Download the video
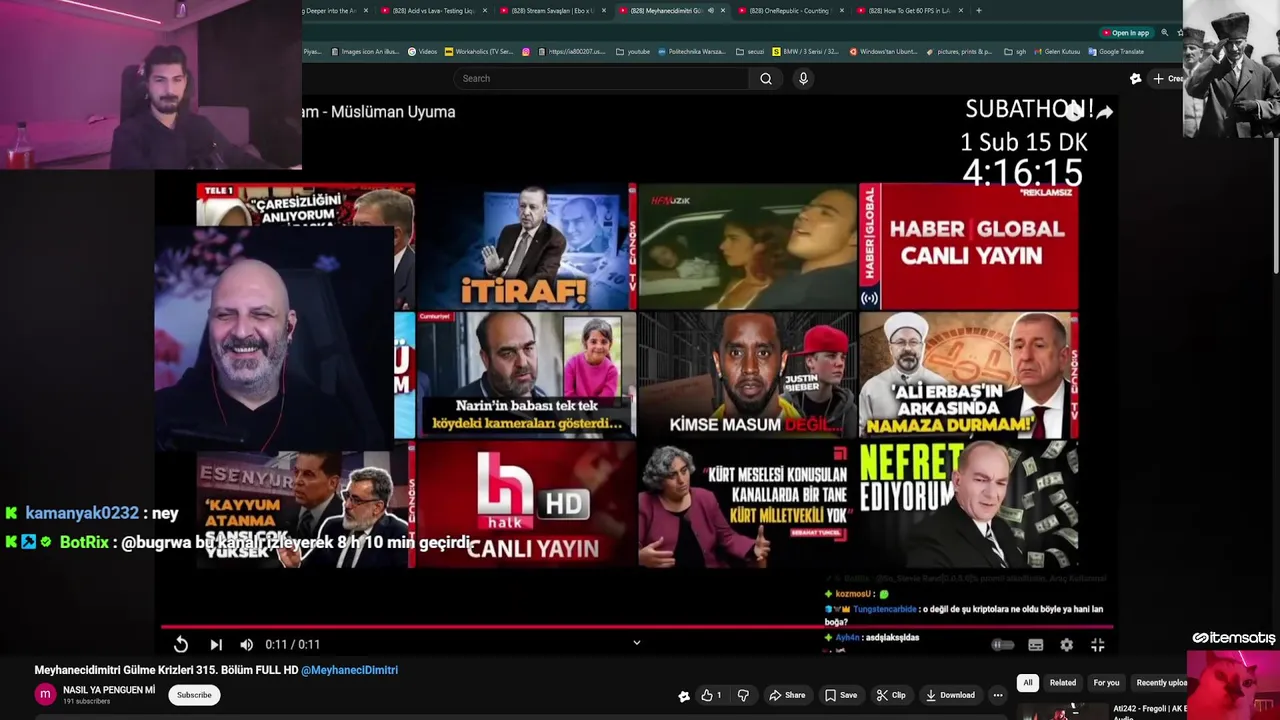The image size is (1280, 720). [x=950, y=695]
